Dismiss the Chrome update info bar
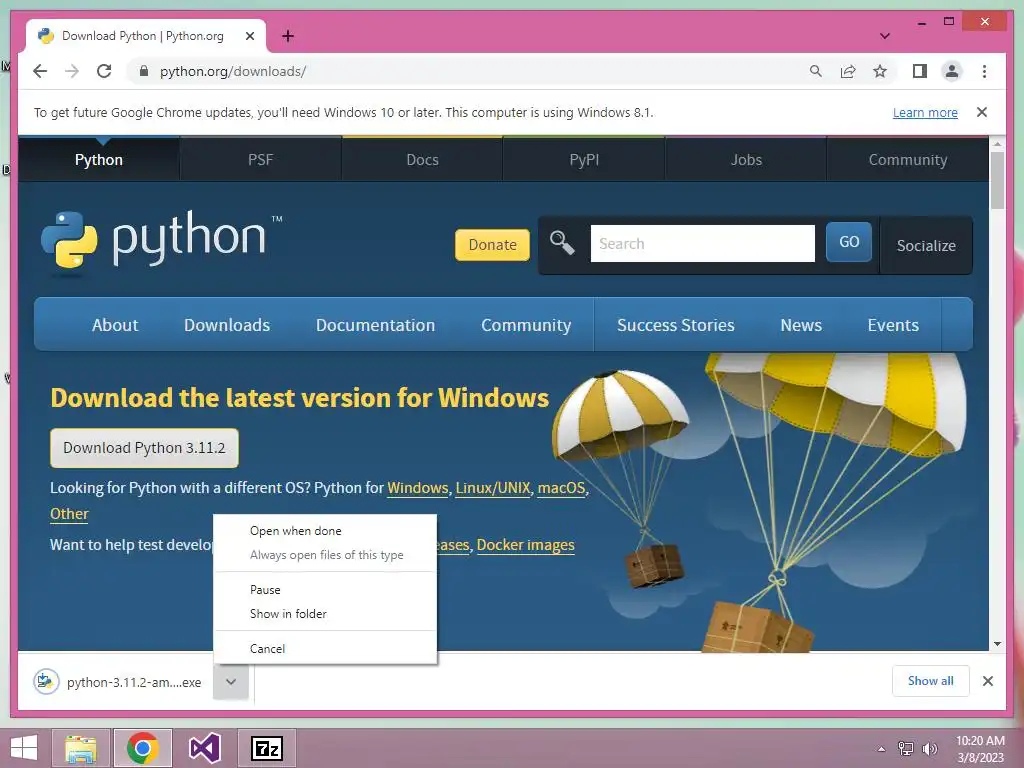The image size is (1024, 768). (x=982, y=112)
